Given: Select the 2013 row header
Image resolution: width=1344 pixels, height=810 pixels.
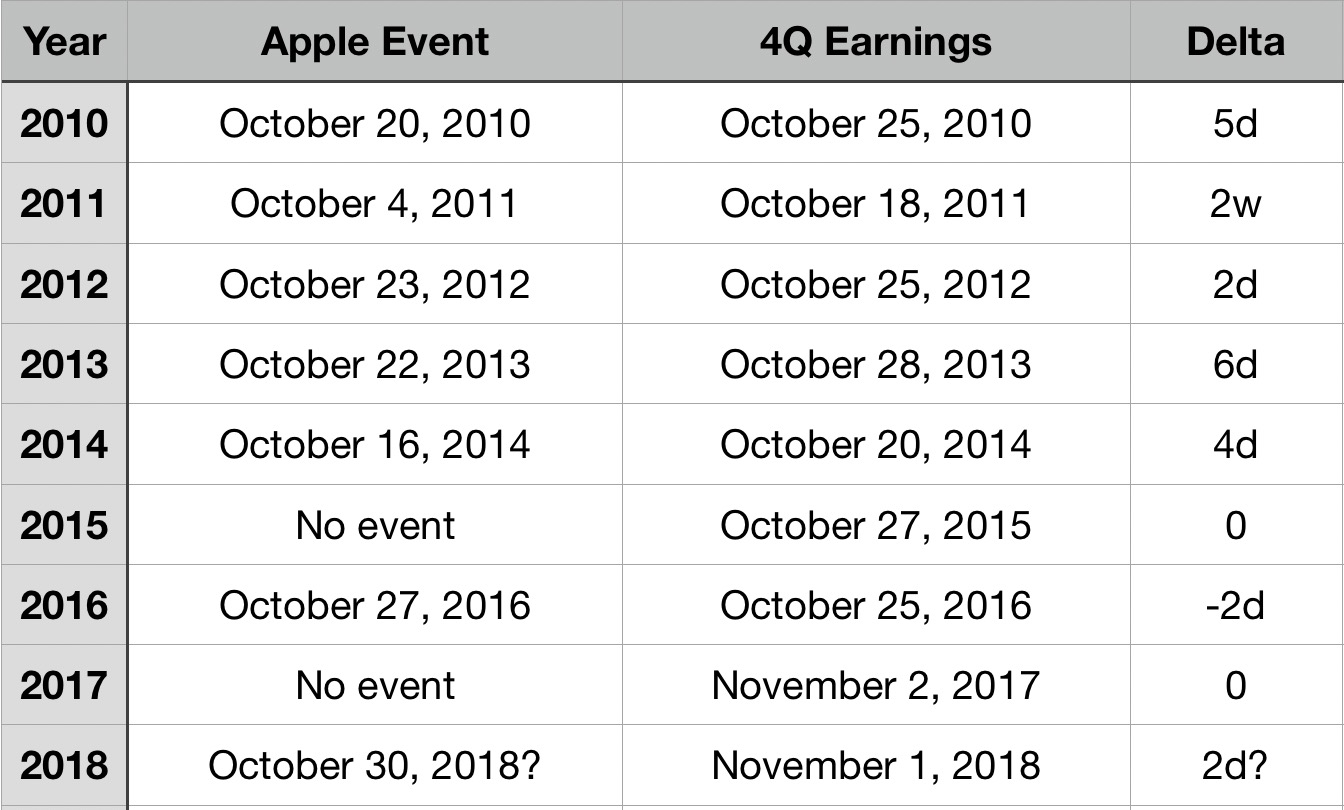Looking at the screenshot, I should click(64, 364).
